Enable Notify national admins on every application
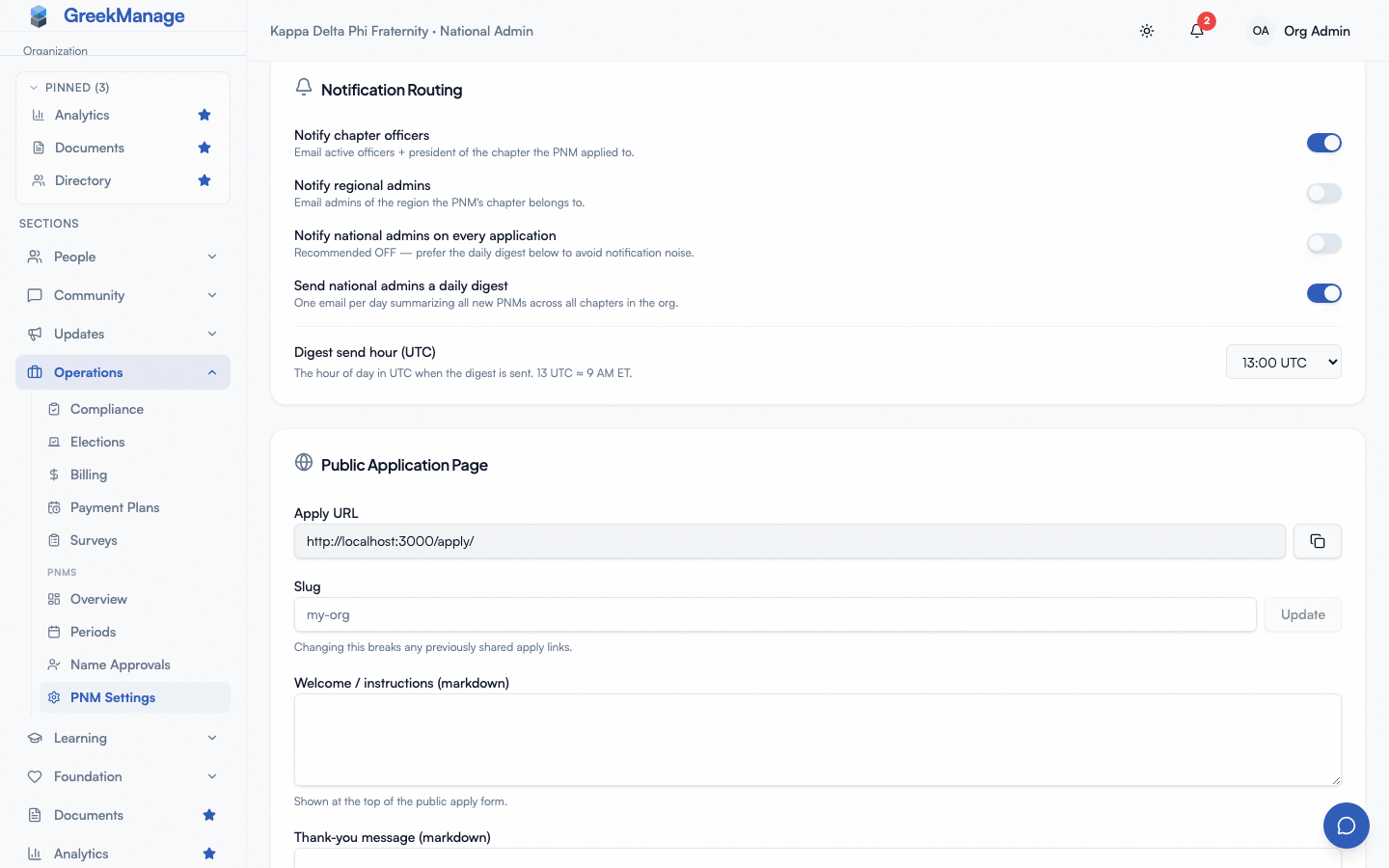1389x868 pixels. click(1324, 243)
